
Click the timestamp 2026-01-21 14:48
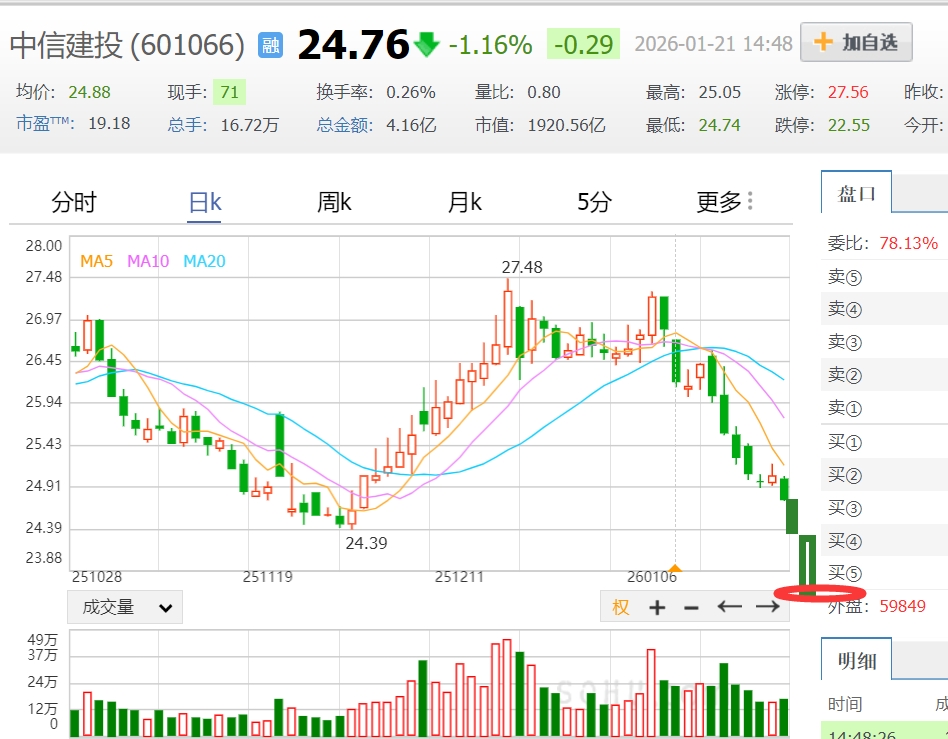click(x=713, y=44)
